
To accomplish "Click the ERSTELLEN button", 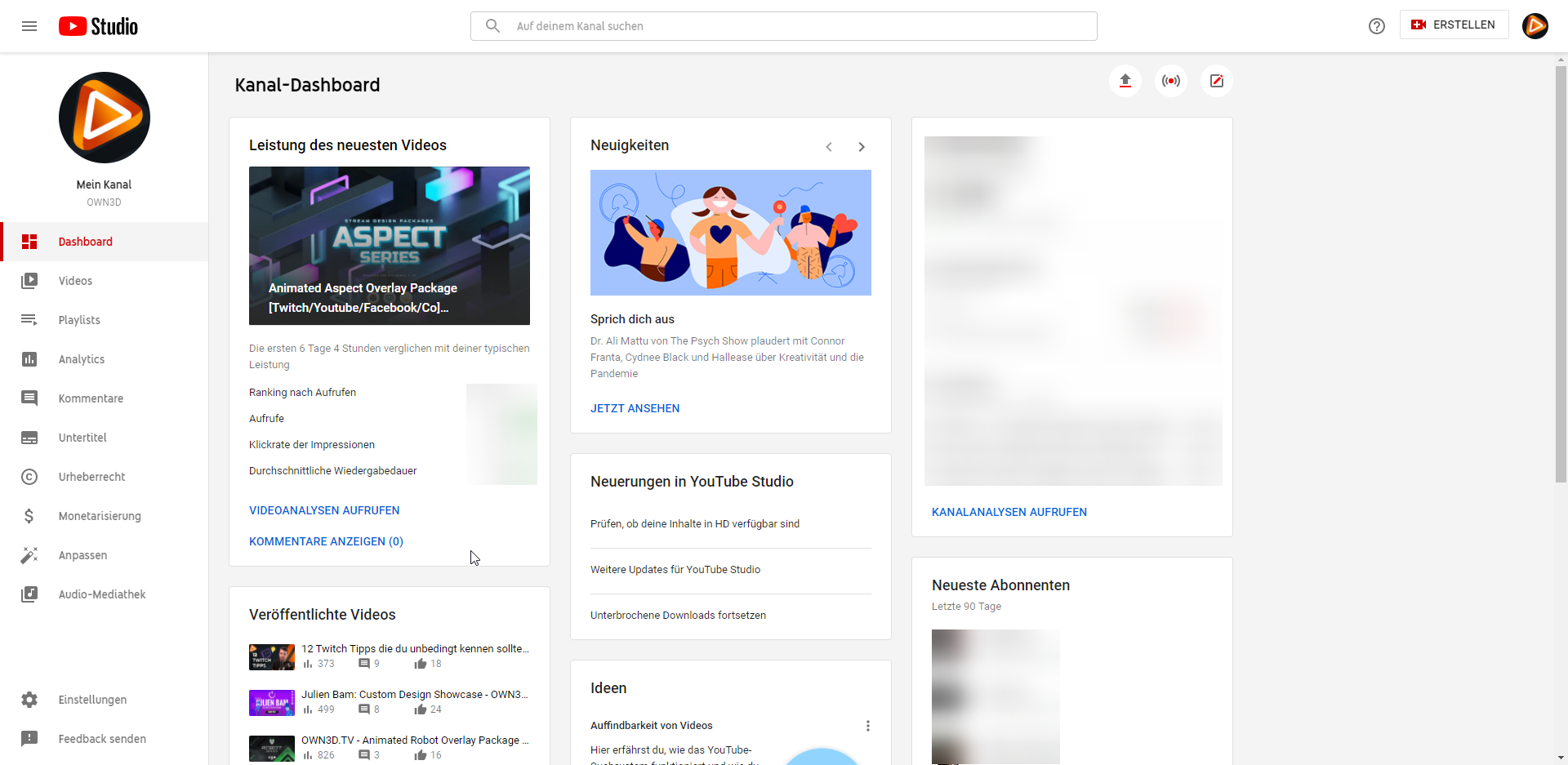I will [1454, 25].
